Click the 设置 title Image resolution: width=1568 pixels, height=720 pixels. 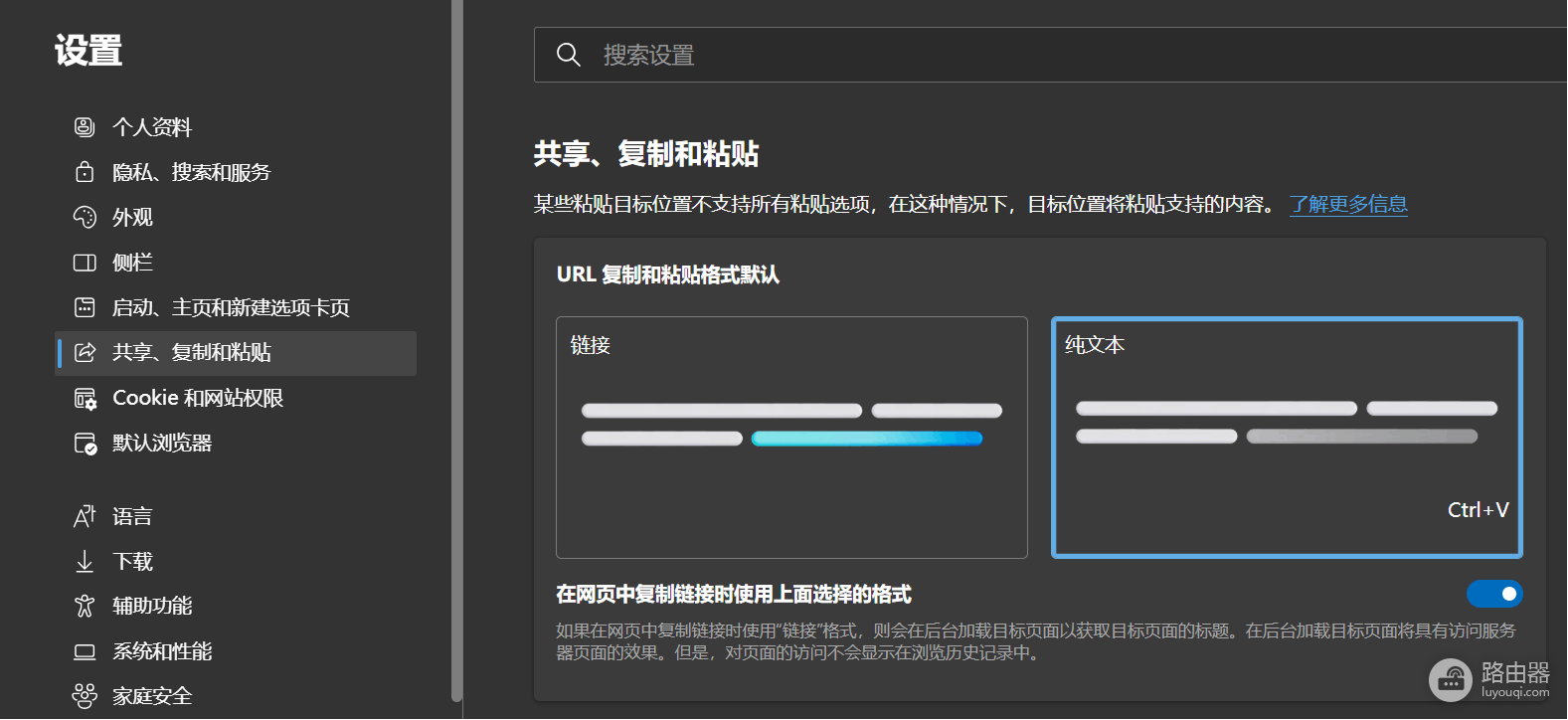tap(88, 51)
